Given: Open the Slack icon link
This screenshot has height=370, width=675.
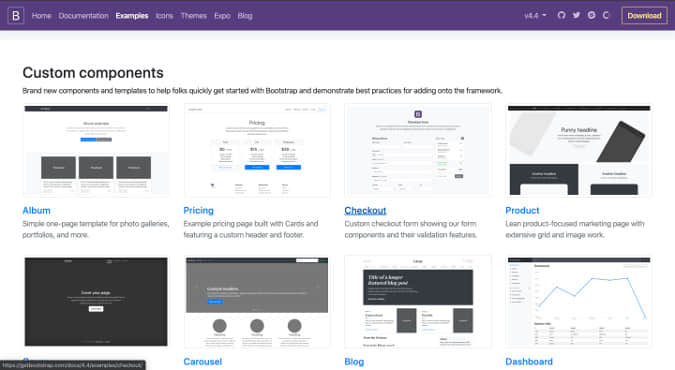Looking at the screenshot, I should click(591, 16).
